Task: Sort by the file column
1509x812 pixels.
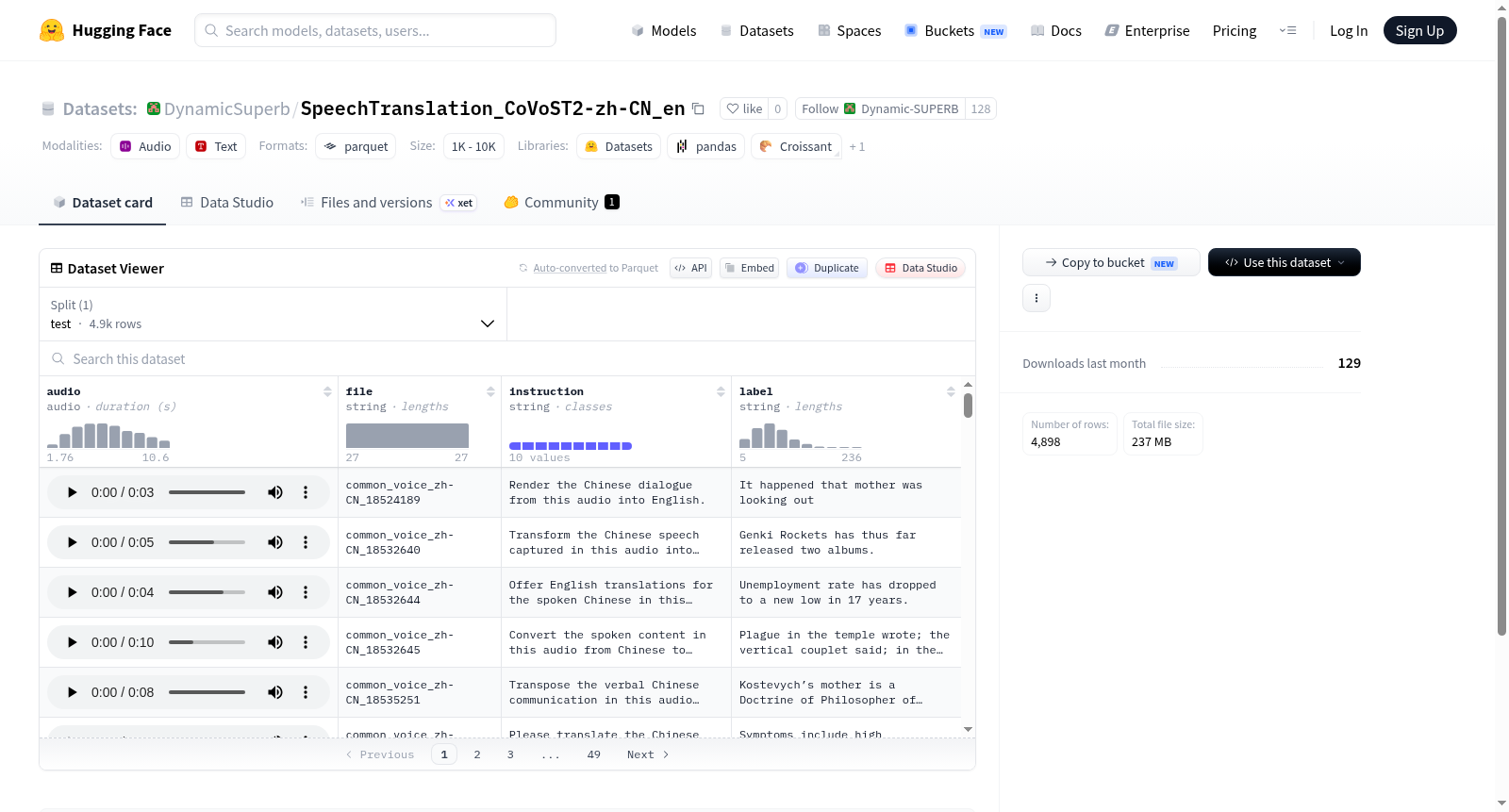Action: [x=490, y=391]
